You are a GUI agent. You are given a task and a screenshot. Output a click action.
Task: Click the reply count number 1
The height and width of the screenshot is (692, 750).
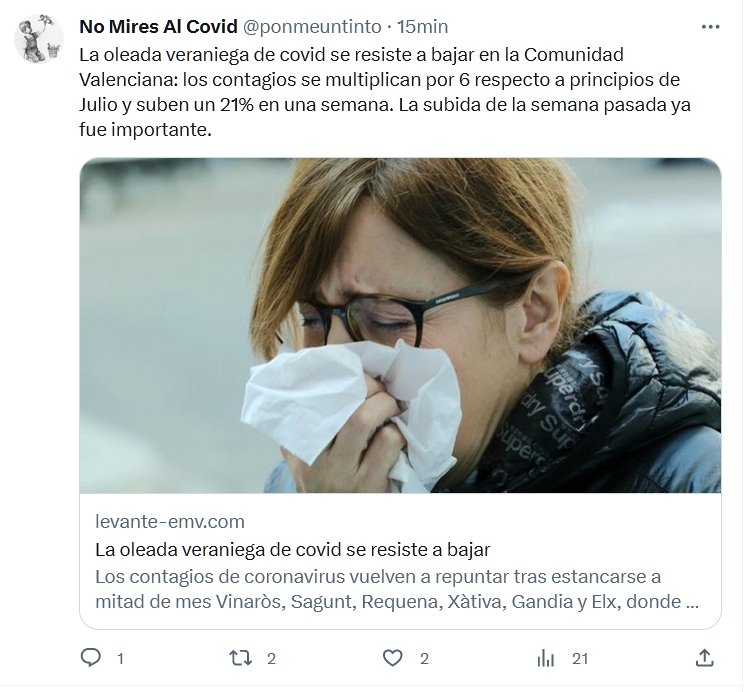[x=120, y=659]
